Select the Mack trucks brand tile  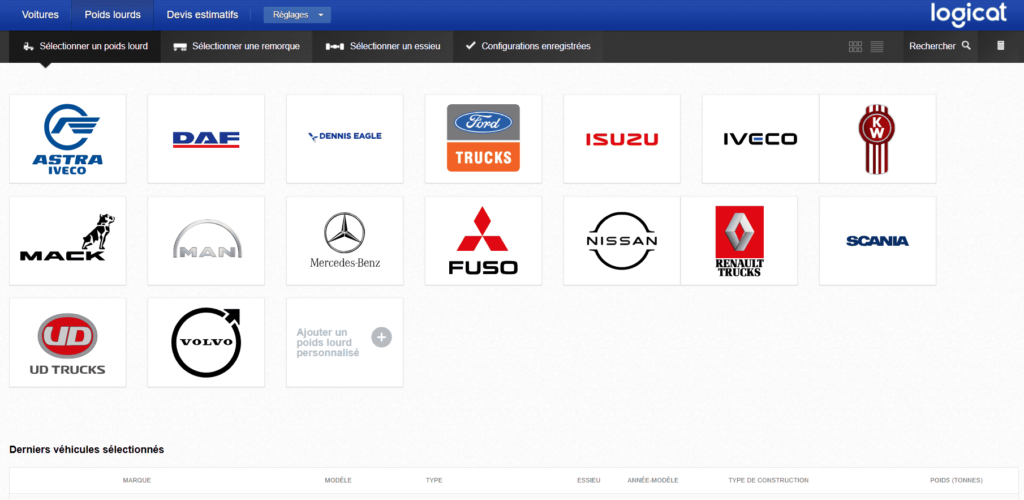[67, 241]
